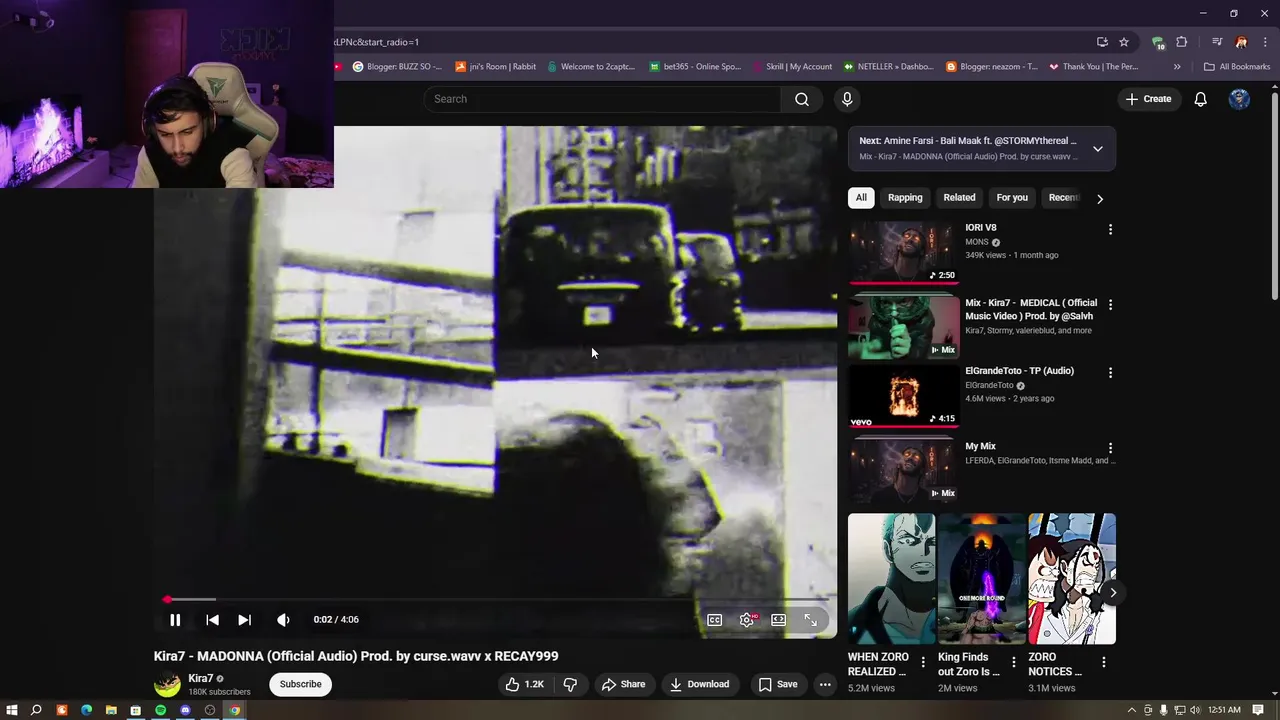Open the All Bookmarks folder

pyautogui.click(x=1237, y=67)
